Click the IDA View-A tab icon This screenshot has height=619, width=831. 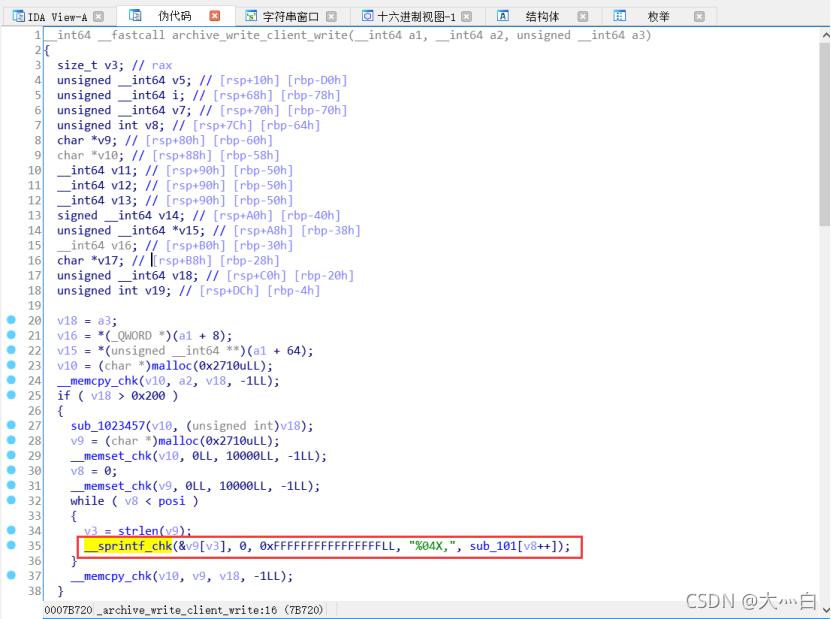[x=19, y=16]
